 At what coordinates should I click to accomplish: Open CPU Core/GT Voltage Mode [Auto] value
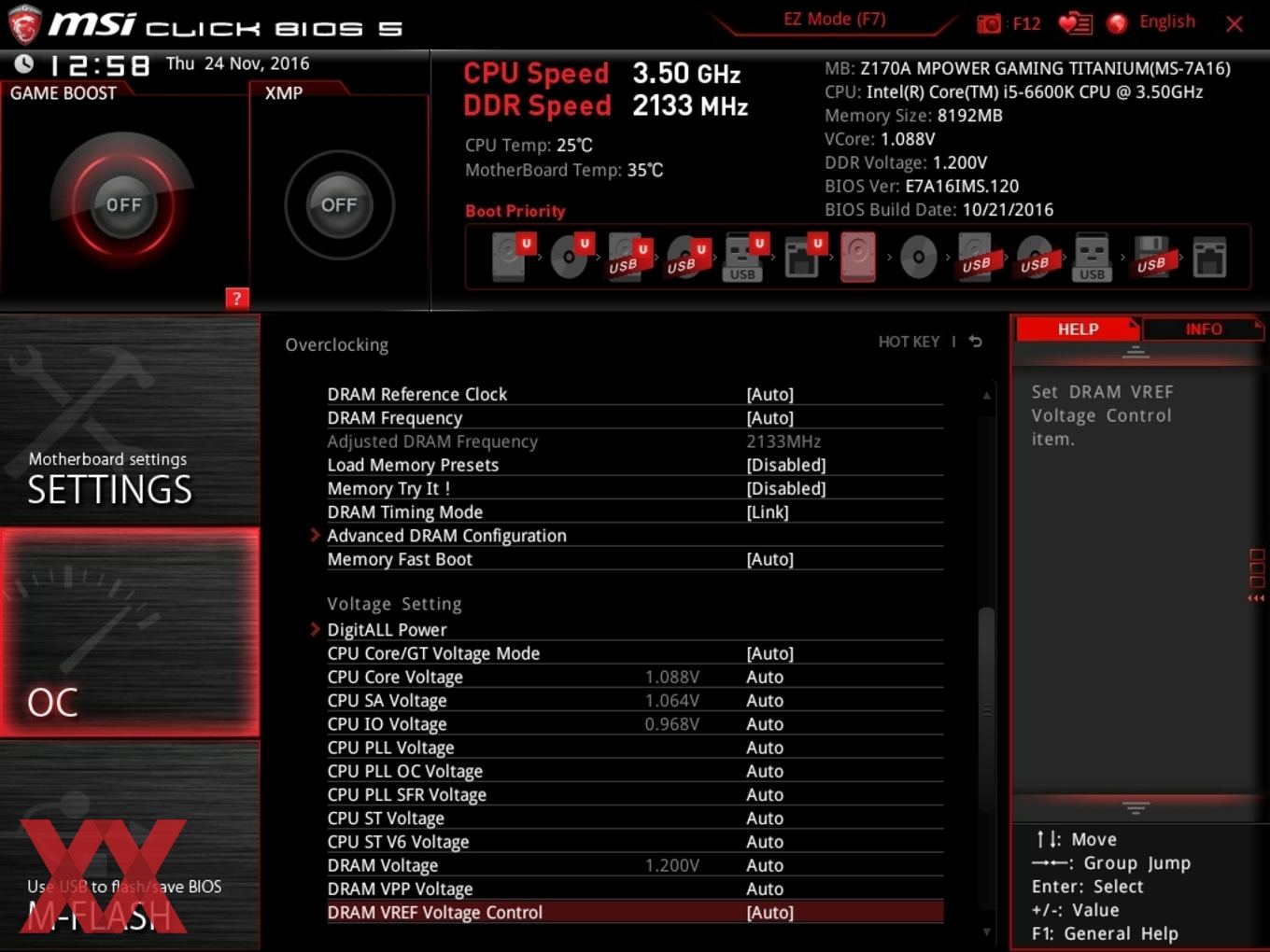click(770, 653)
